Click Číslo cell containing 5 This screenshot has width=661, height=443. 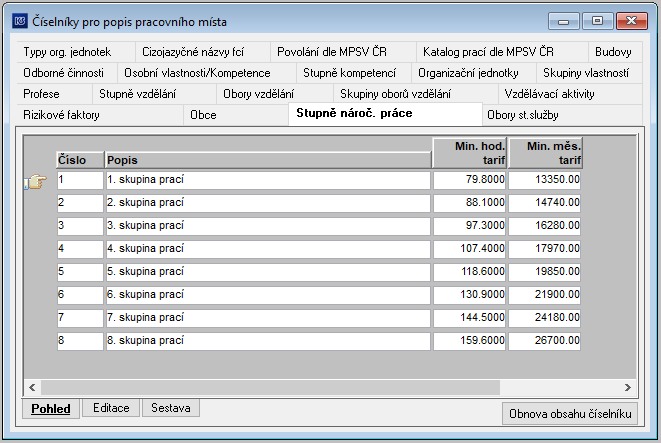(x=80, y=272)
